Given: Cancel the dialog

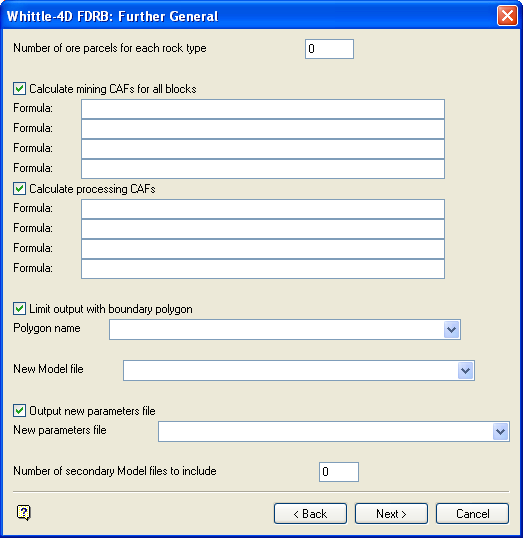Looking at the screenshot, I should [x=472, y=514].
